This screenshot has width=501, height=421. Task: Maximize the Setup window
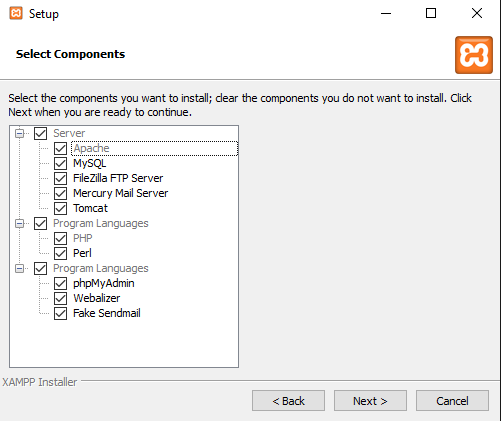431,13
